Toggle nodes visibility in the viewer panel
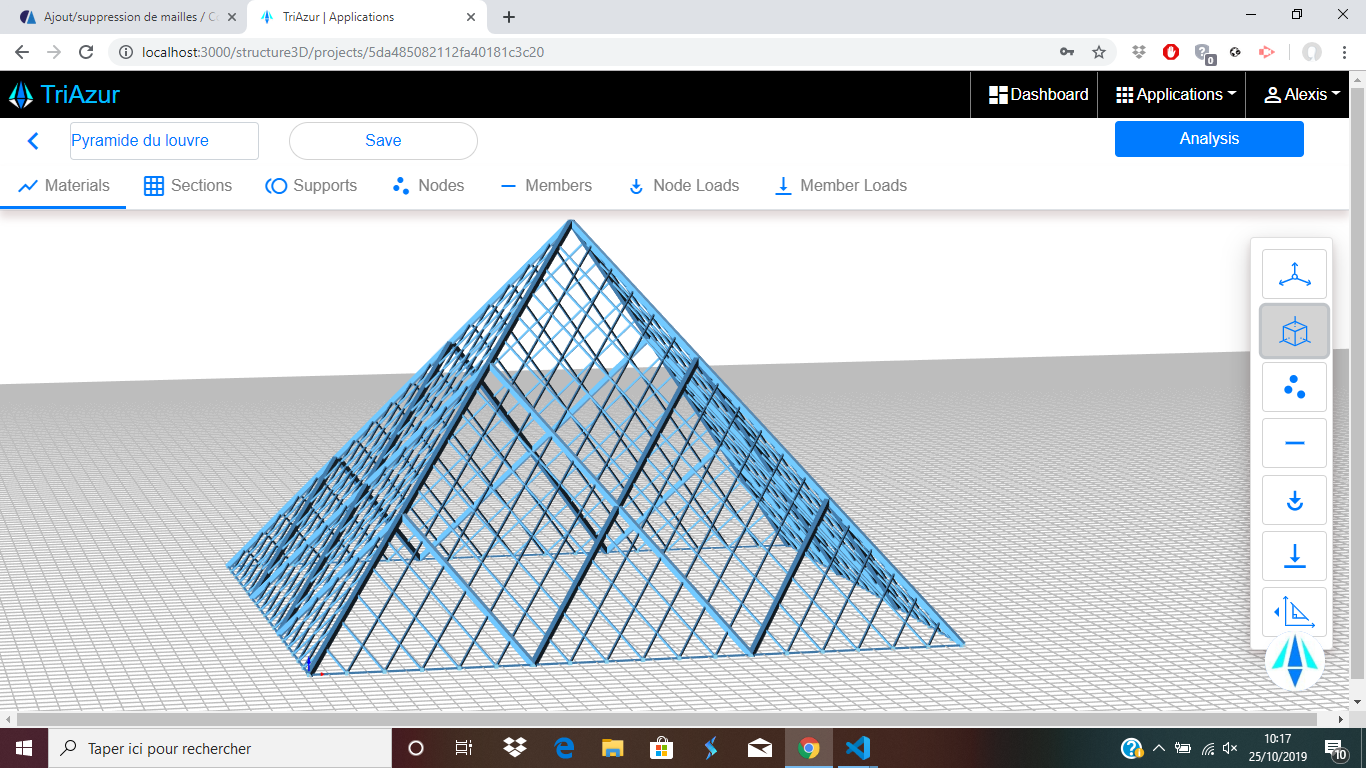The image size is (1366, 768). [x=1294, y=387]
